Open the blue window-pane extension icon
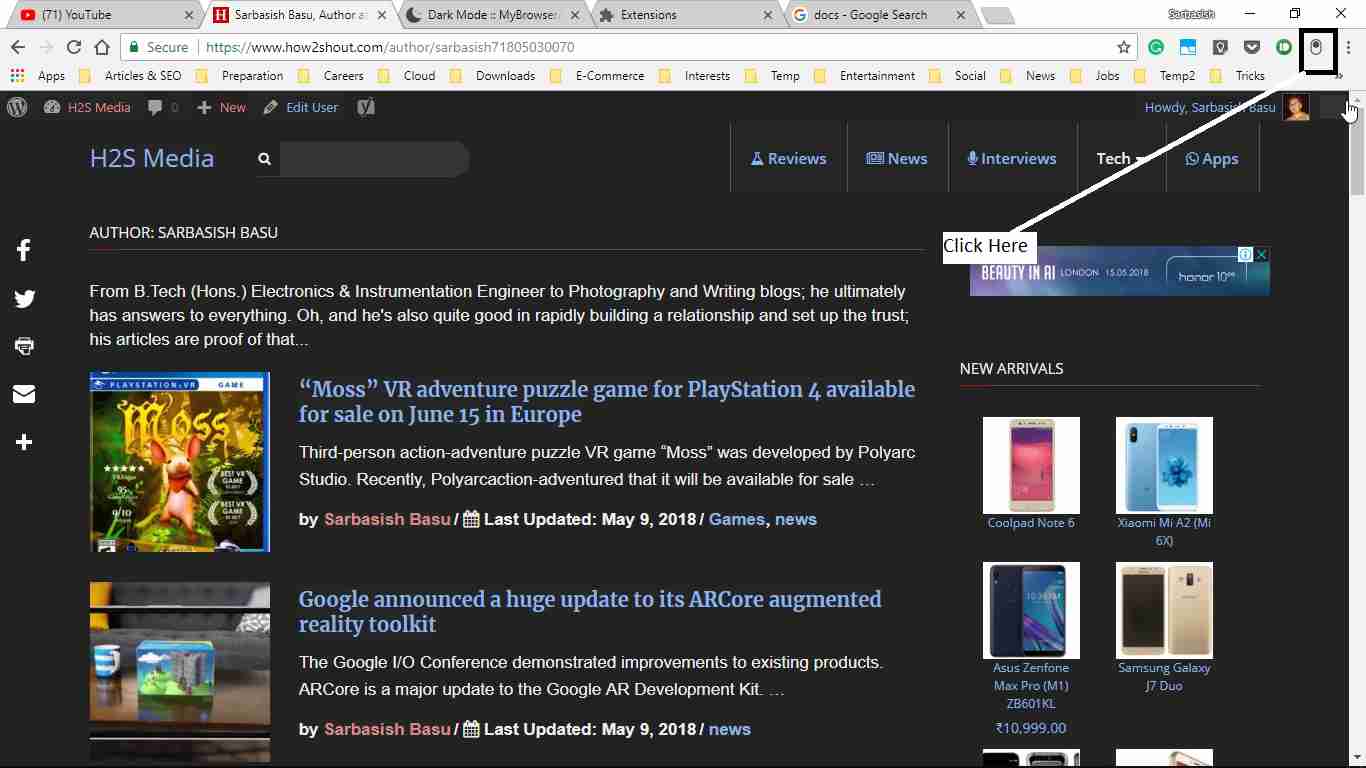This screenshot has height=768, width=1366. click(x=1188, y=47)
